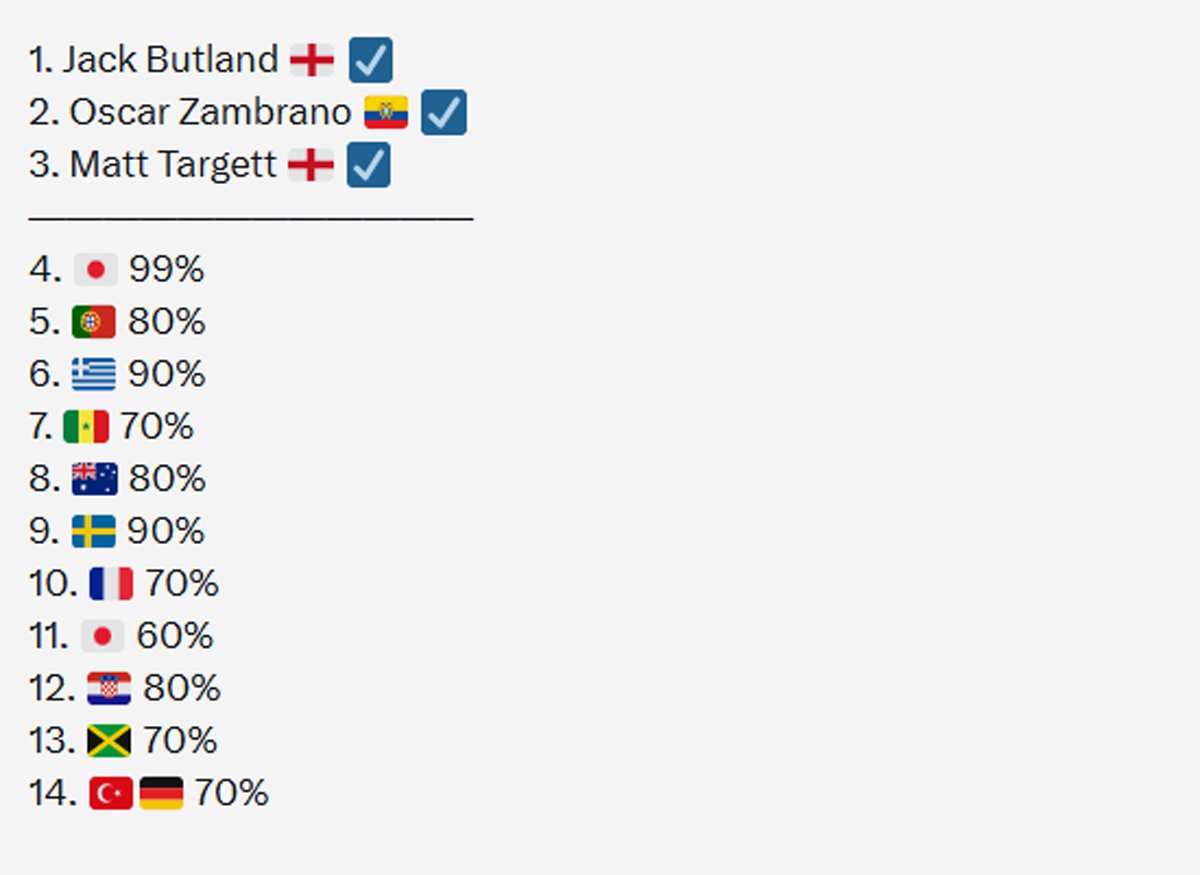Click the Portugal flag on line 5
1200x875 pixels.
(94, 322)
